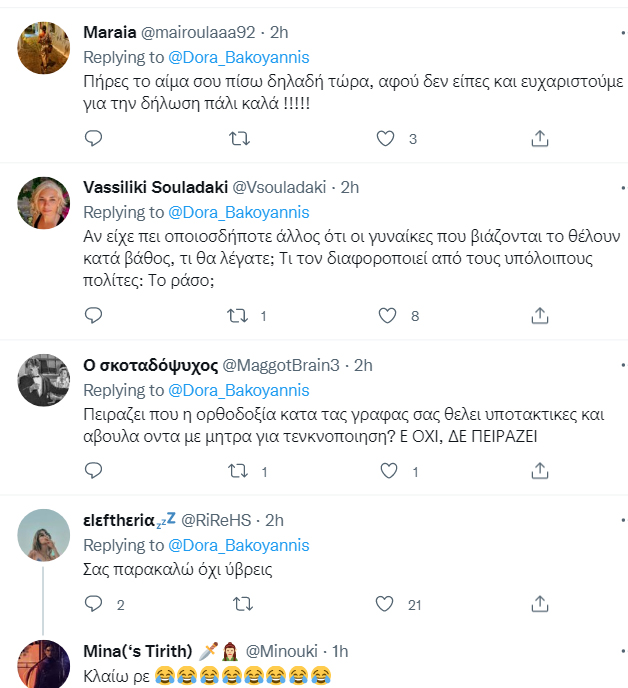Open more options for Vassiliki's tweet
The image size is (628, 688).
coord(624,187)
